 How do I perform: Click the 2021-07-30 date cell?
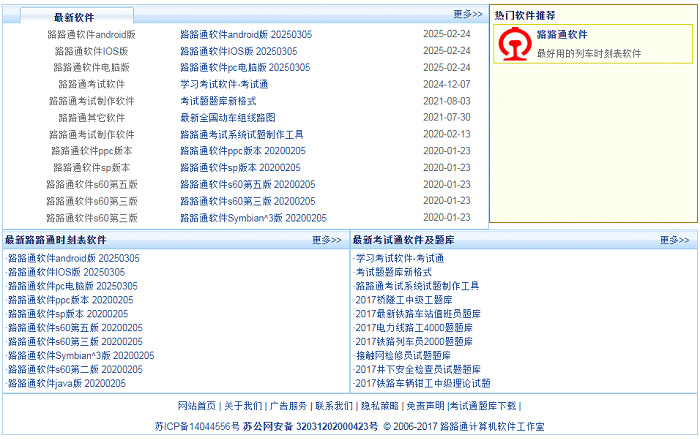tap(446, 117)
